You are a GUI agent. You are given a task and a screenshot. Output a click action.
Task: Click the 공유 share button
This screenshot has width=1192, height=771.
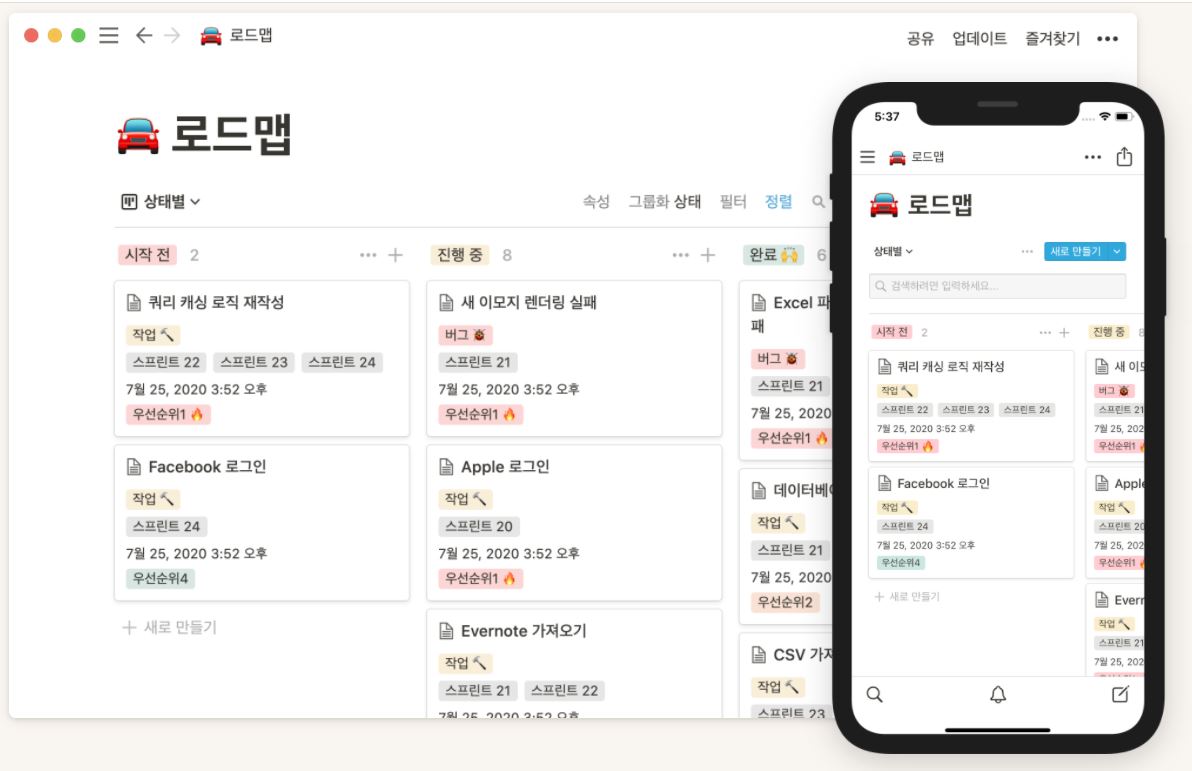tap(920, 38)
